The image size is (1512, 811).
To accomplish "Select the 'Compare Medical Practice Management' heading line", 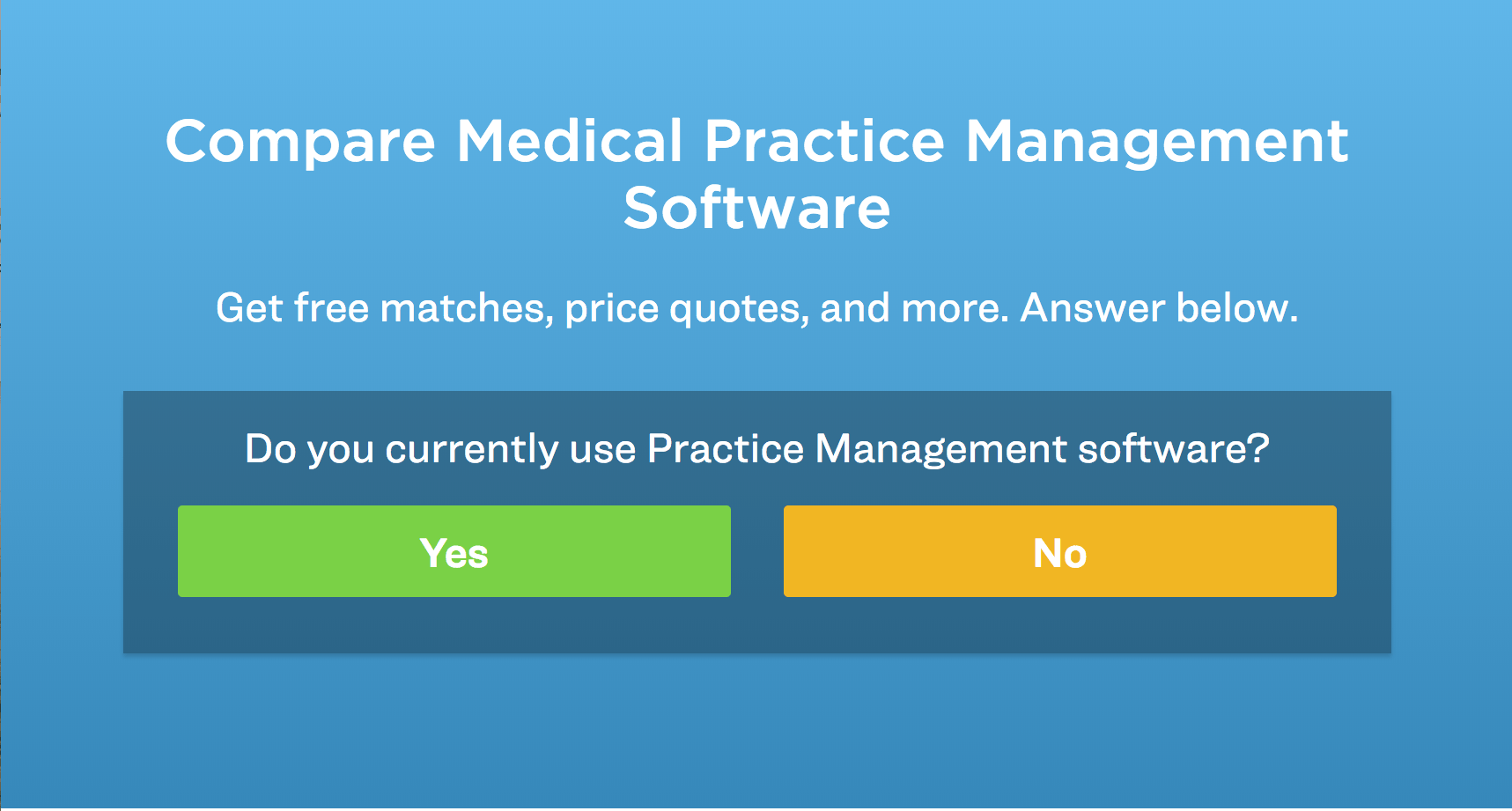I will point(757,142).
